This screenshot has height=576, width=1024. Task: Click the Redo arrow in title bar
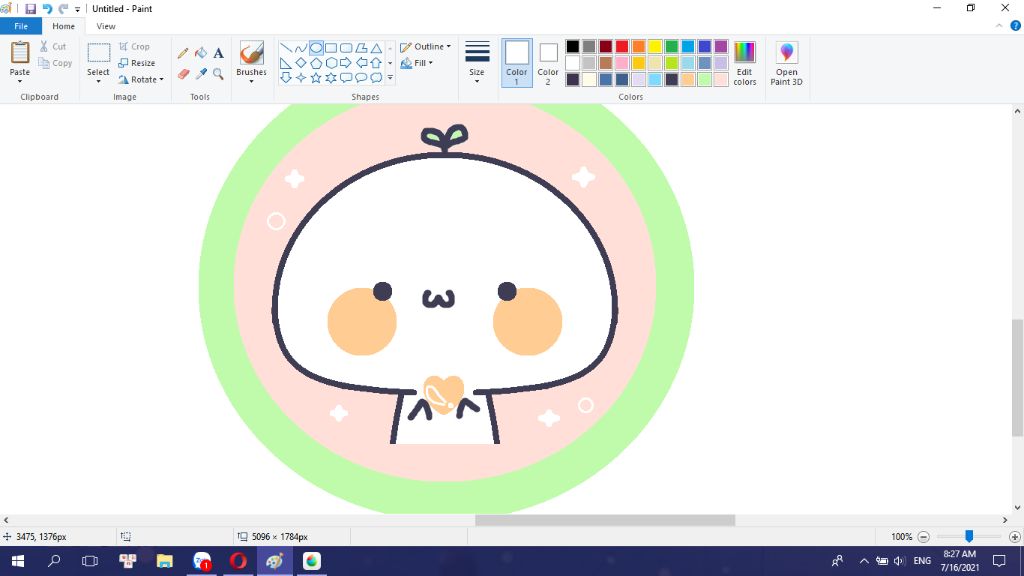pyautogui.click(x=63, y=8)
